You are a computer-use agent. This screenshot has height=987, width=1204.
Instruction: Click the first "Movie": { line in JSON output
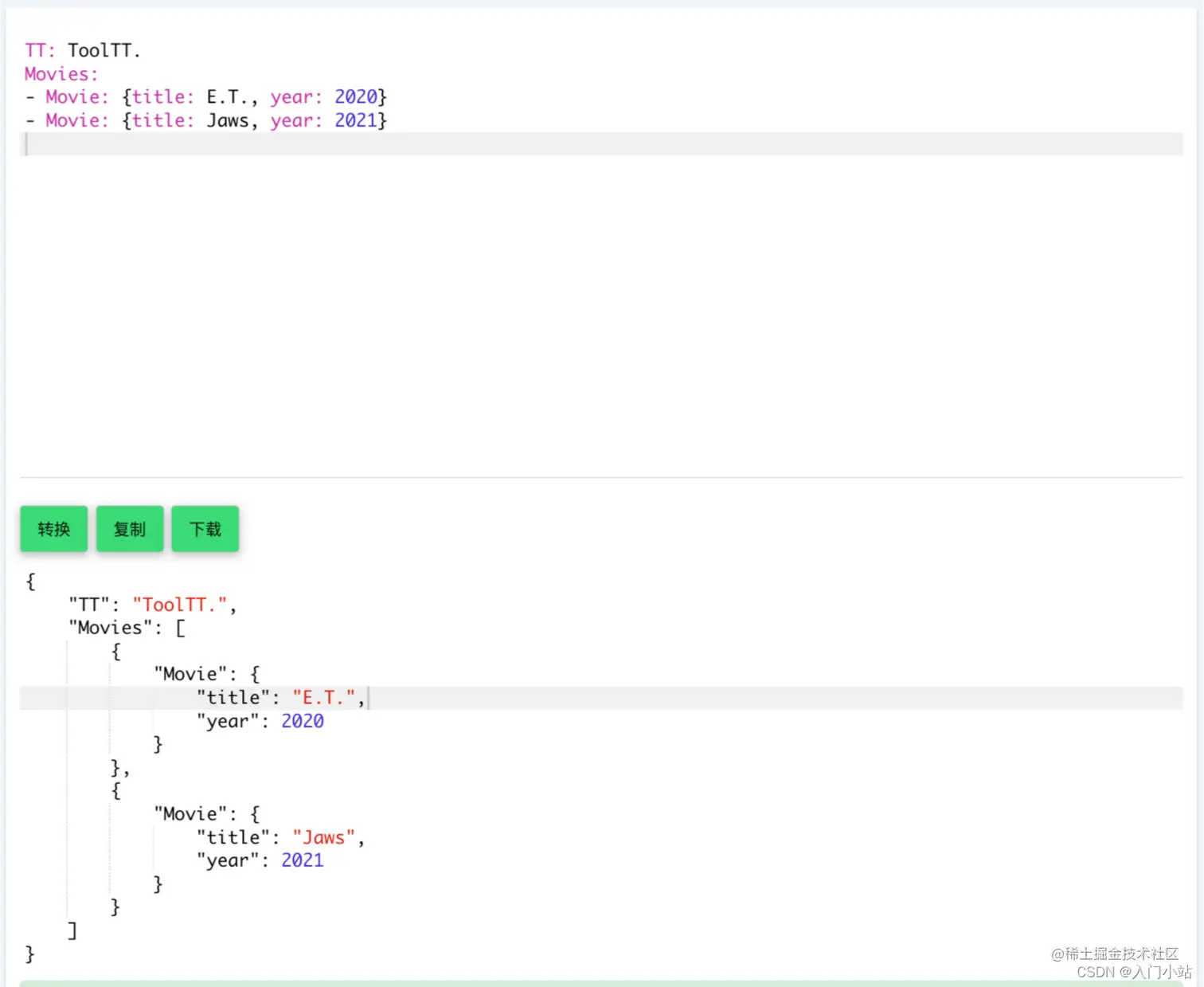(207, 675)
